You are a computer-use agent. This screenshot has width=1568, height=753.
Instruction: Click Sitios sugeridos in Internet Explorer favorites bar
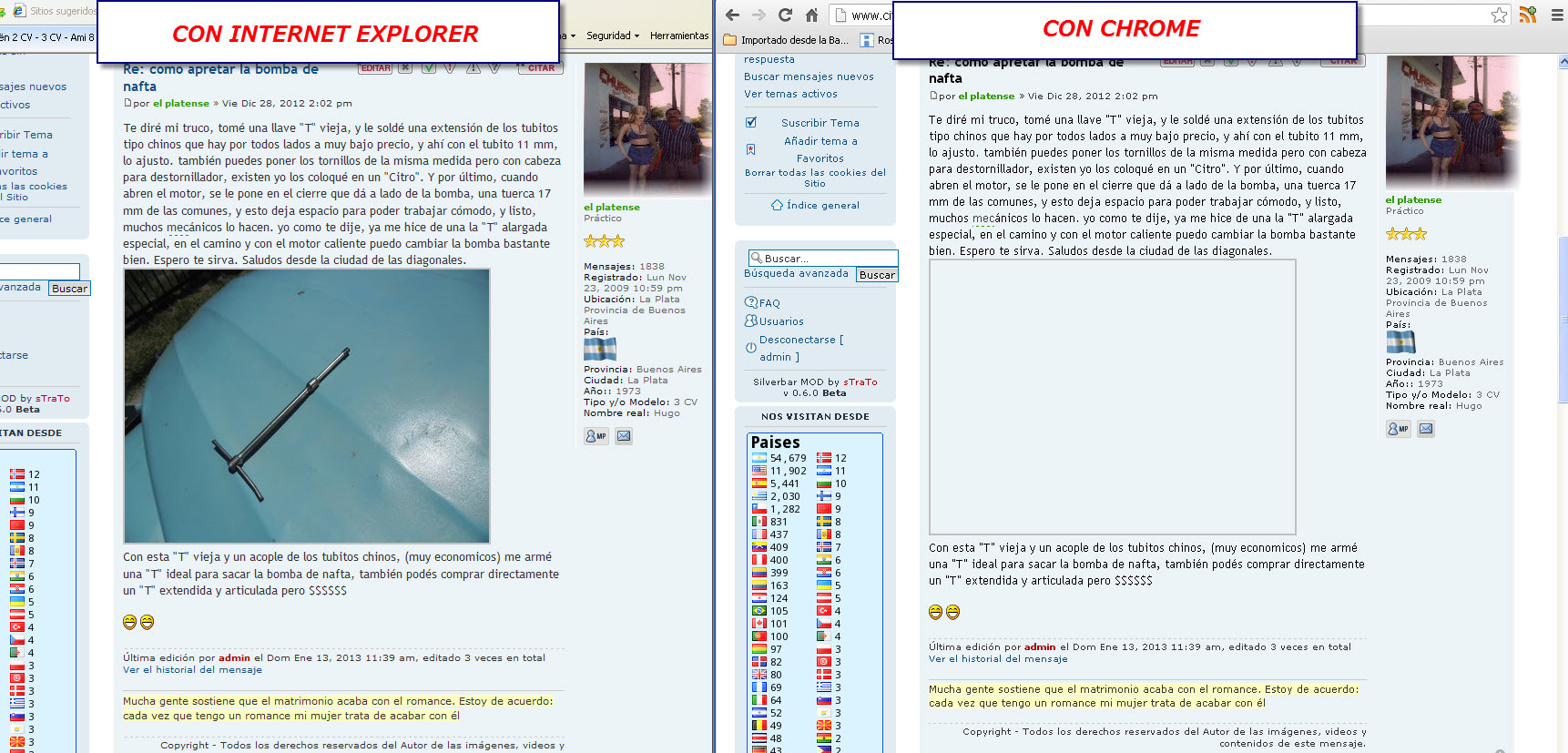[62, 11]
